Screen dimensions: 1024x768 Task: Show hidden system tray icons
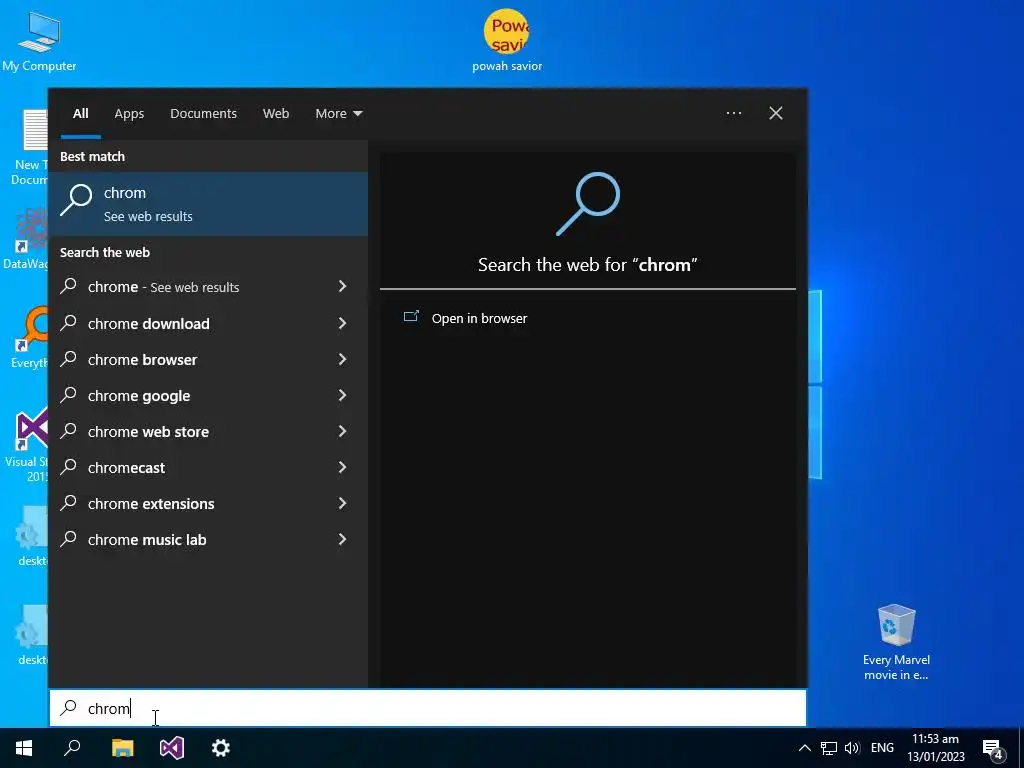click(805, 748)
